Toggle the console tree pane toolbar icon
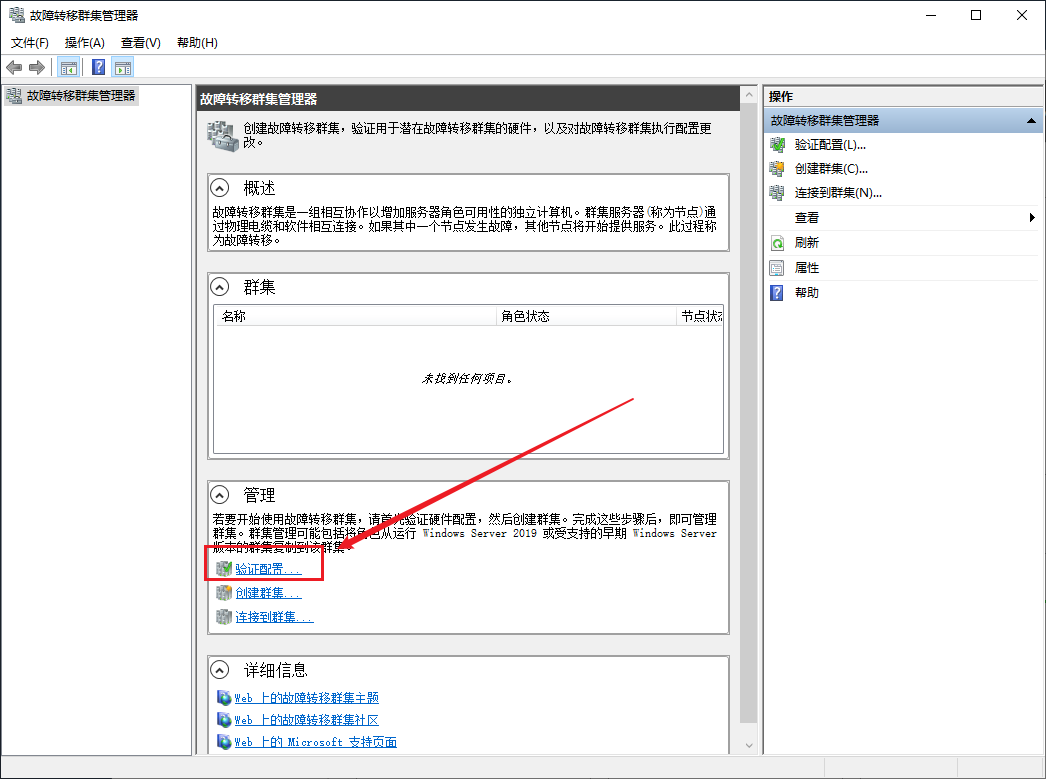The width and height of the screenshot is (1046, 779). 69,67
